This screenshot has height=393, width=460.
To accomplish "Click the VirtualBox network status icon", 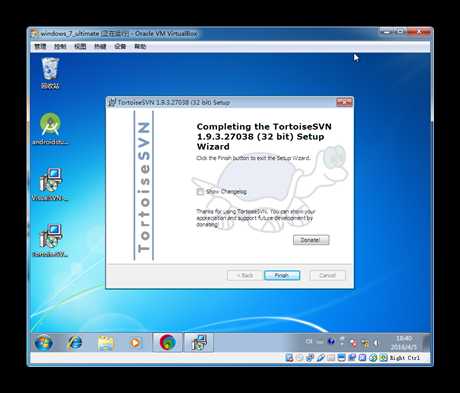I will (x=309, y=358).
